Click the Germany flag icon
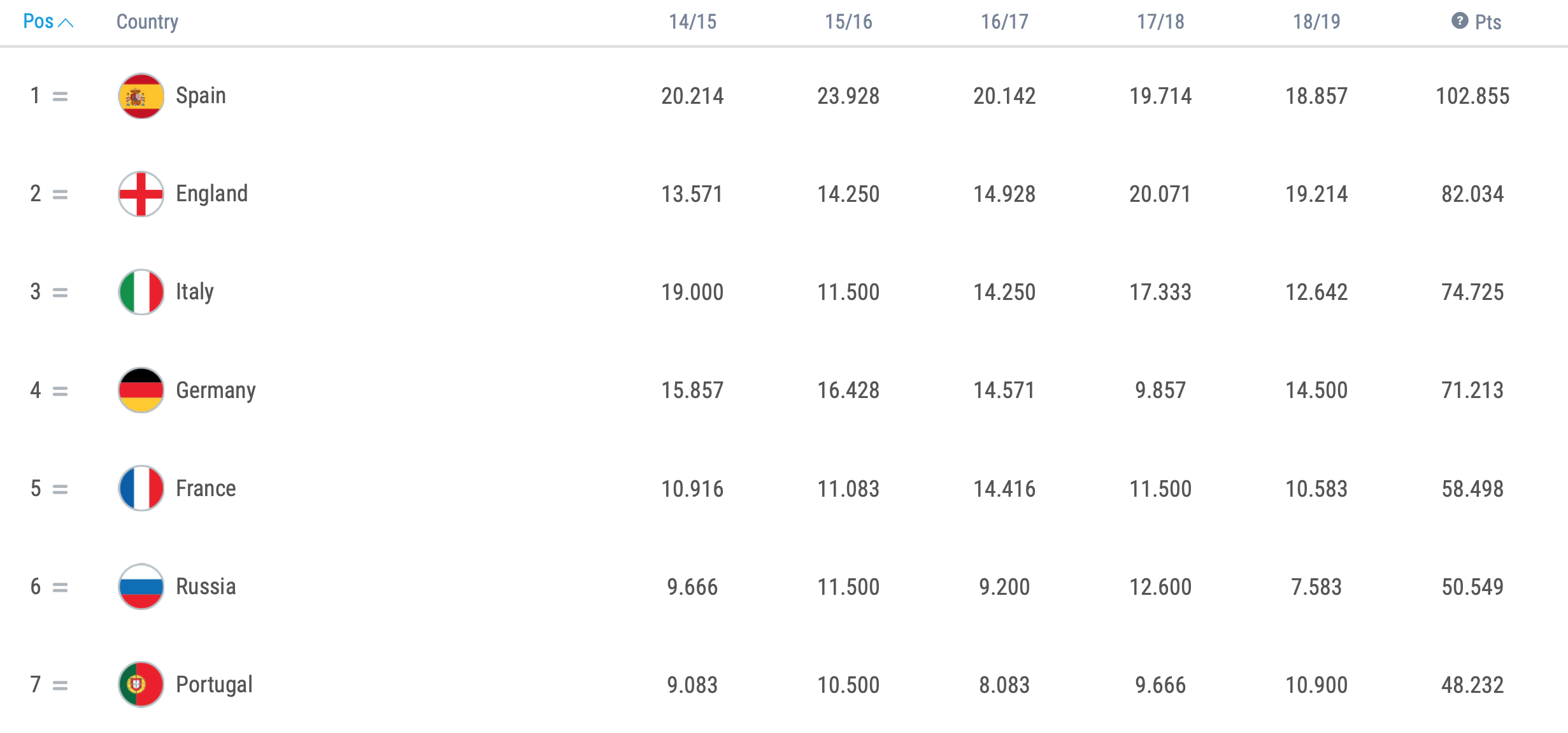Screen dimensions: 1568x733 point(141,390)
